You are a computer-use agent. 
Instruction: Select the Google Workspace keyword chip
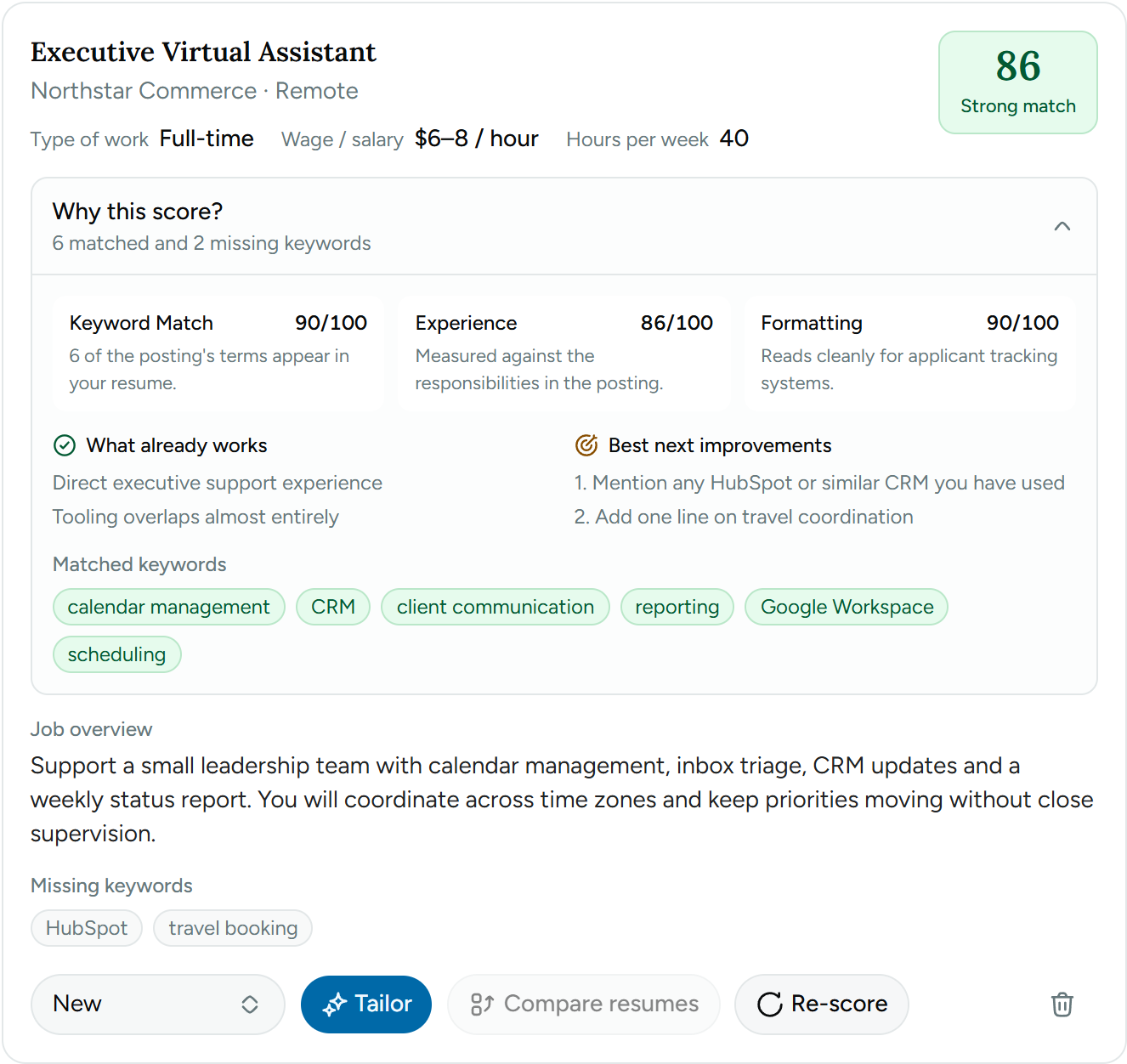pos(847,607)
